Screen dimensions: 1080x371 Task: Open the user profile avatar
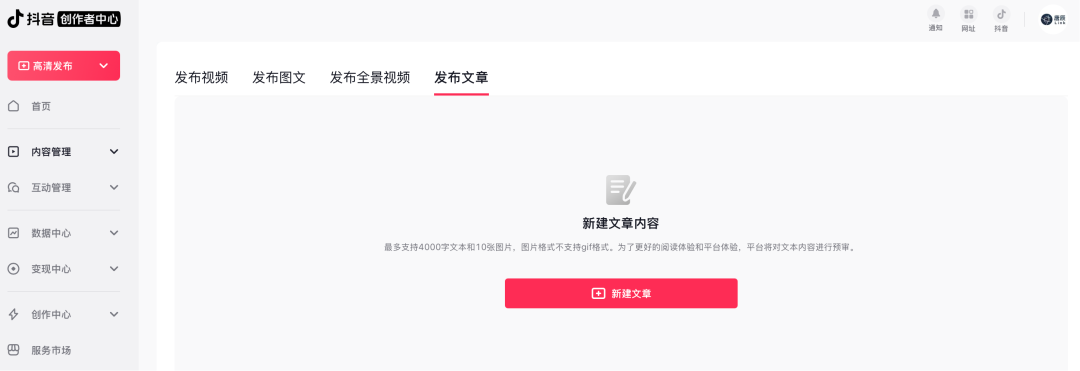point(1052,19)
